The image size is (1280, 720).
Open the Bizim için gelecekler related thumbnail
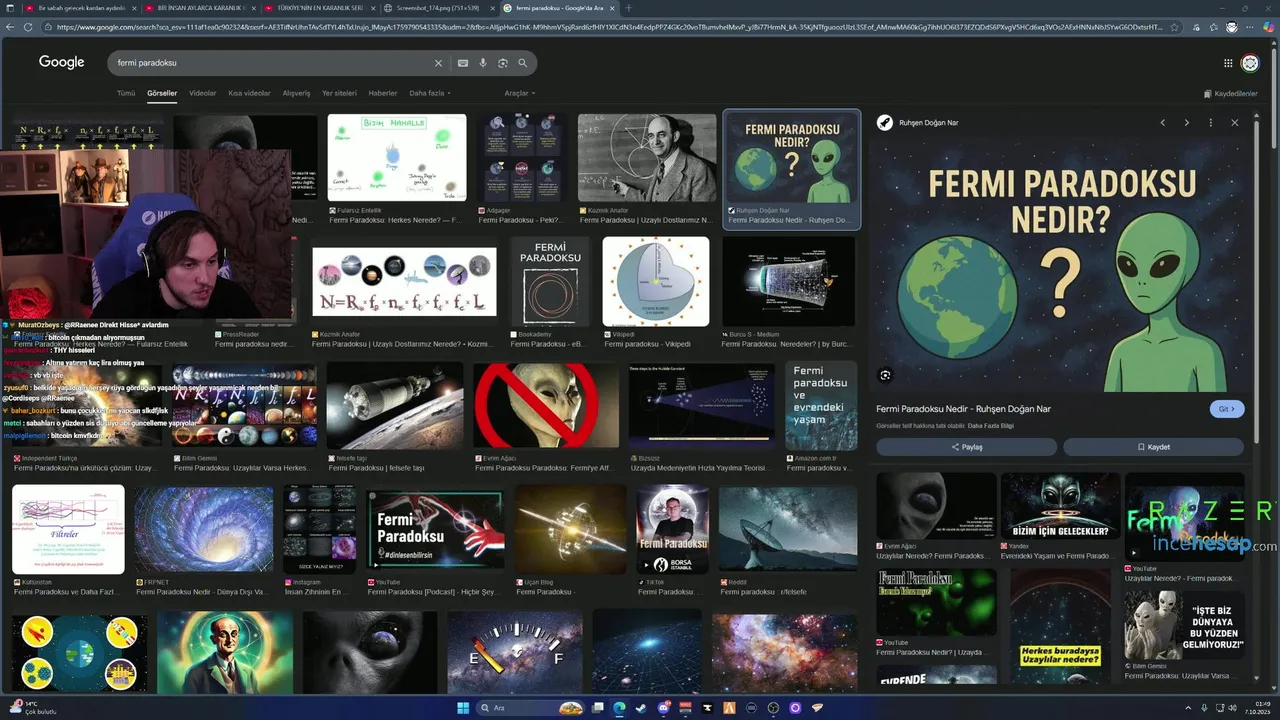pos(1060,506)
